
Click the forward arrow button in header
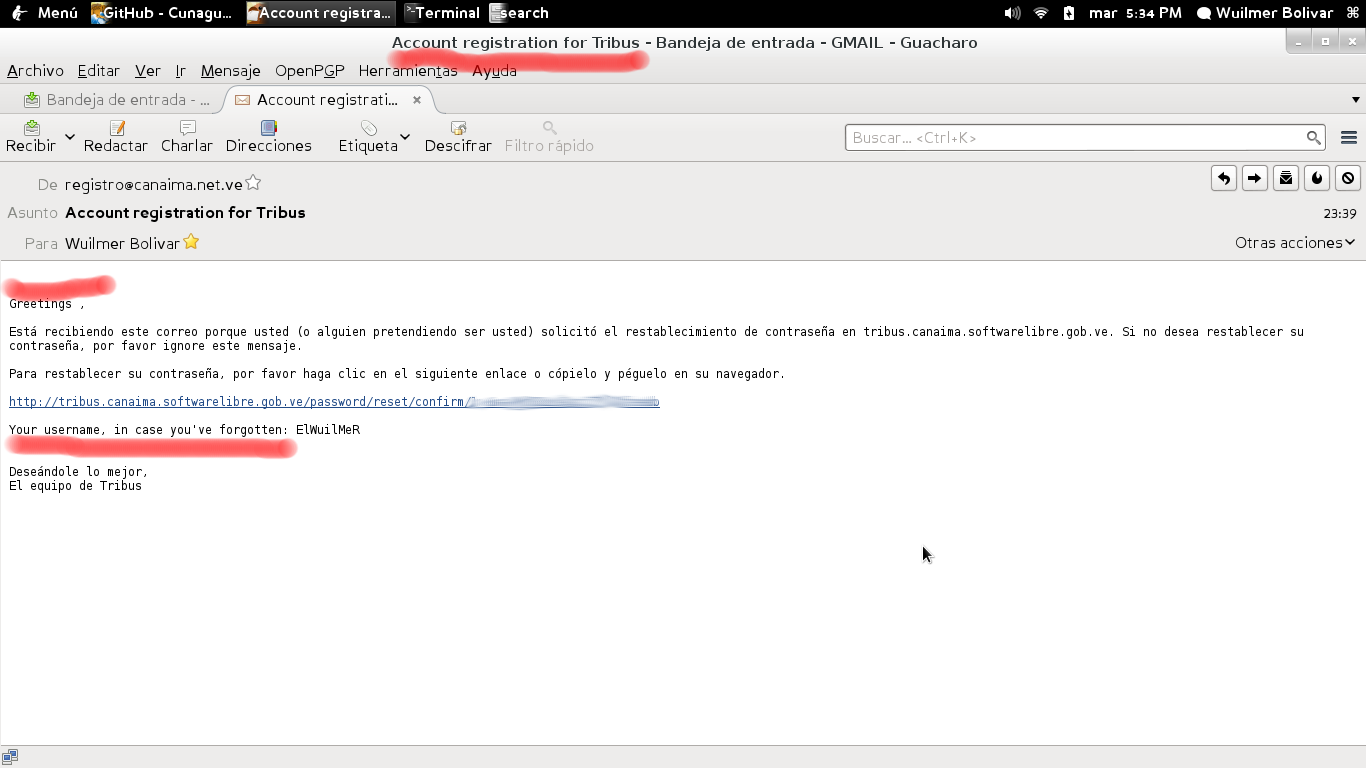pos(1255,178)
